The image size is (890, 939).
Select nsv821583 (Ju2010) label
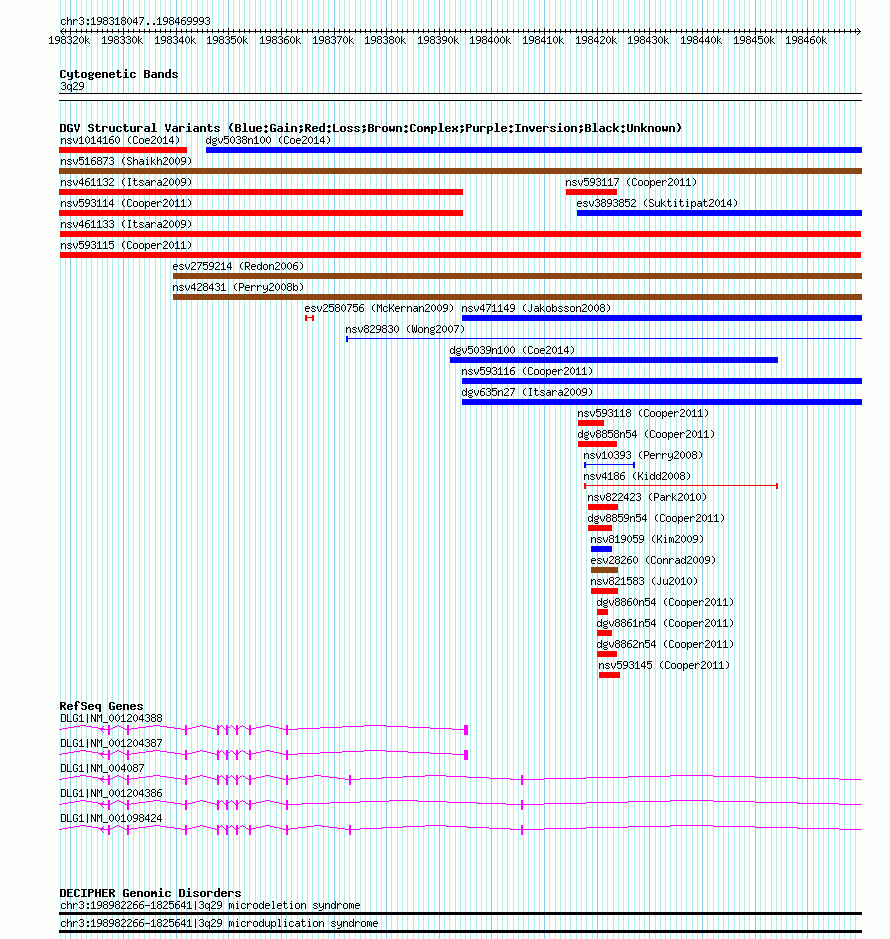coord(644,581)
